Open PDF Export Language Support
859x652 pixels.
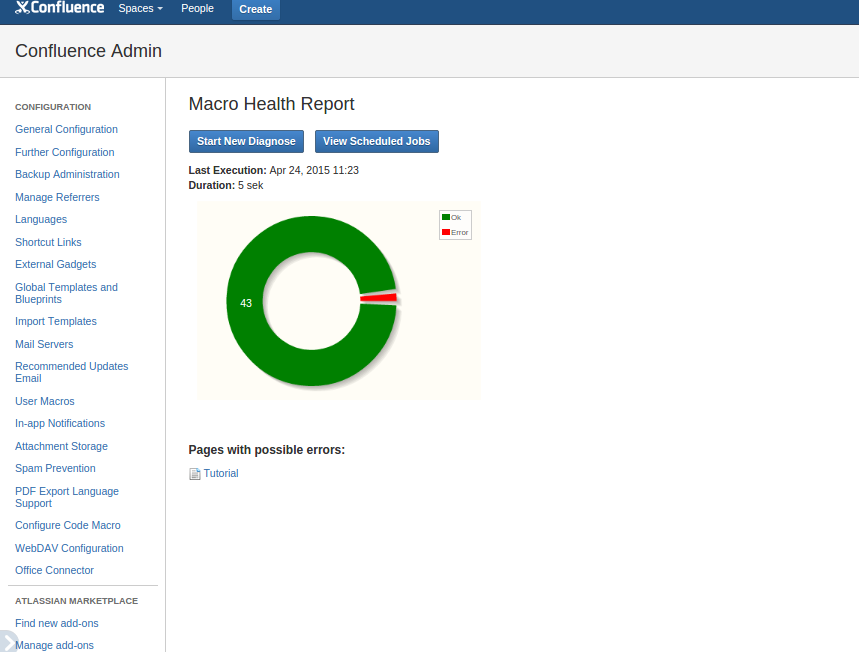[67, 497]
